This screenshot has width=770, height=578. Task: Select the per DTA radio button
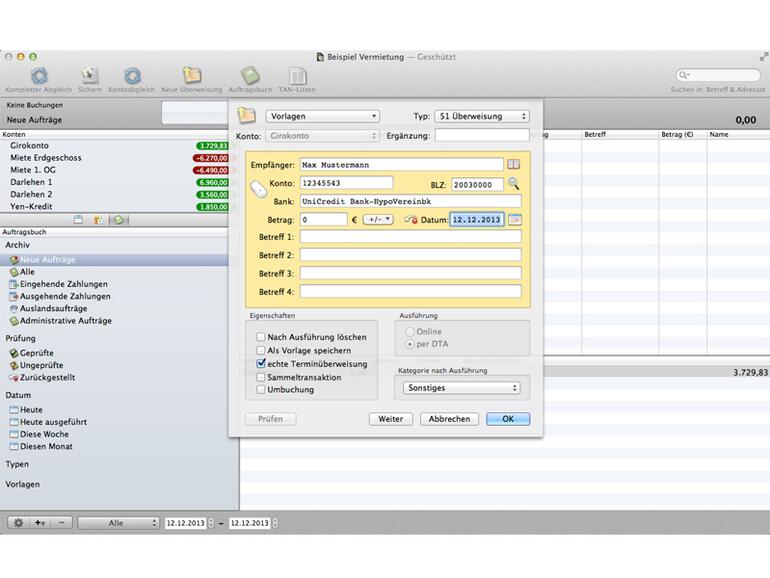click(x=409, y=344)
